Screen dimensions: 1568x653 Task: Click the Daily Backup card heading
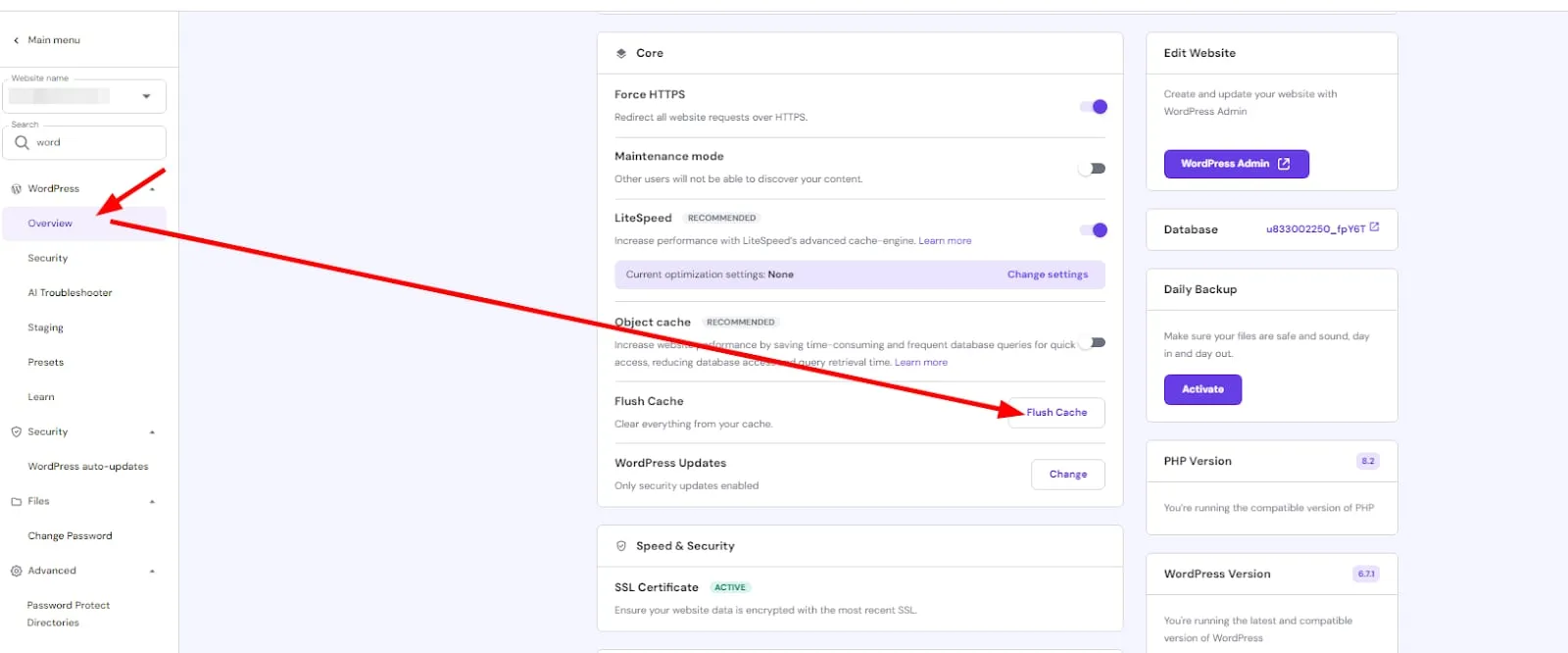pyautogui.click(x=1200, y=289)
